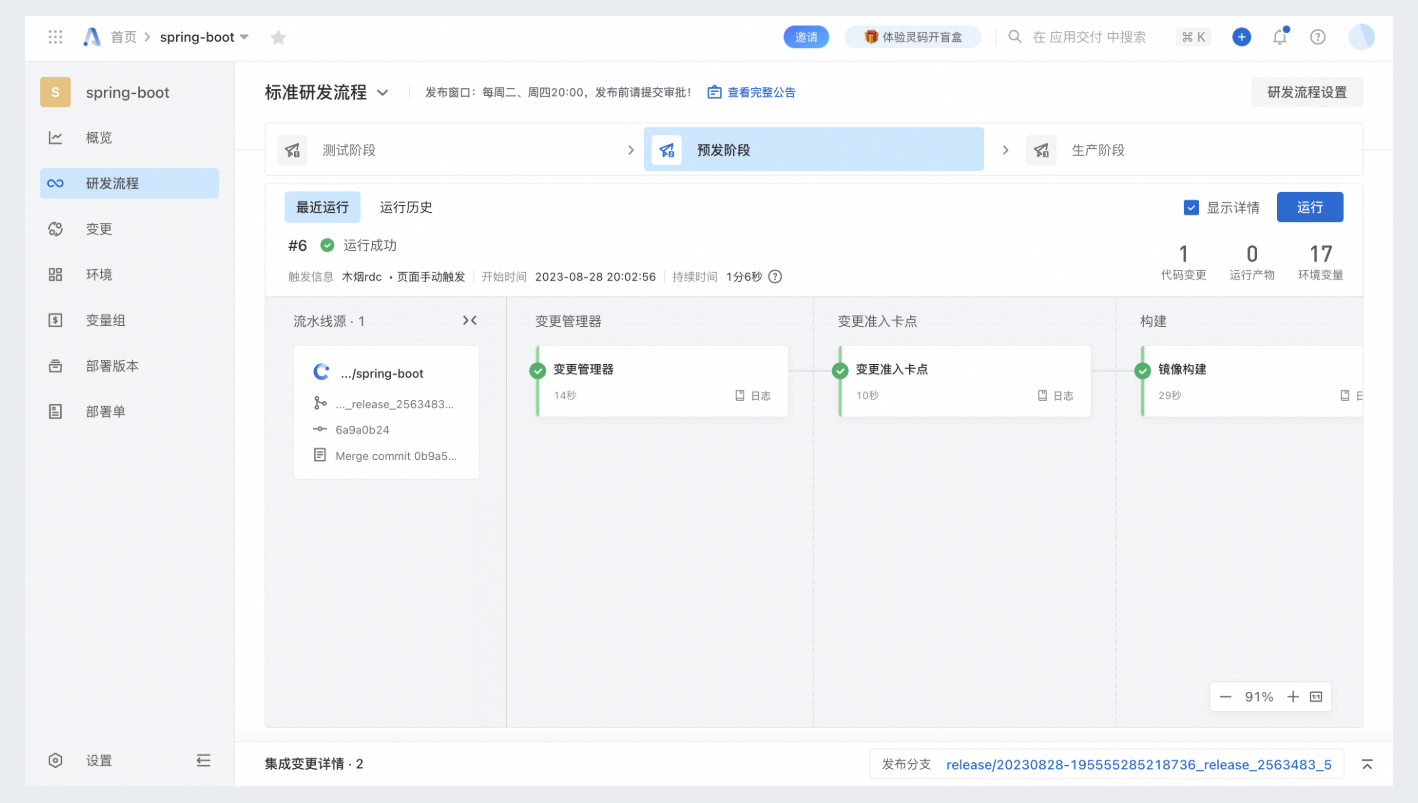
Task: Click the 研发流程 infinity icon
Action: tap(56, 183)
